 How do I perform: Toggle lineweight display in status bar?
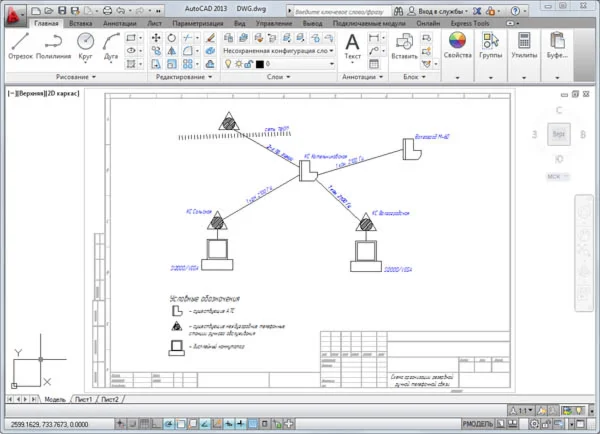[x=241, y=424]
